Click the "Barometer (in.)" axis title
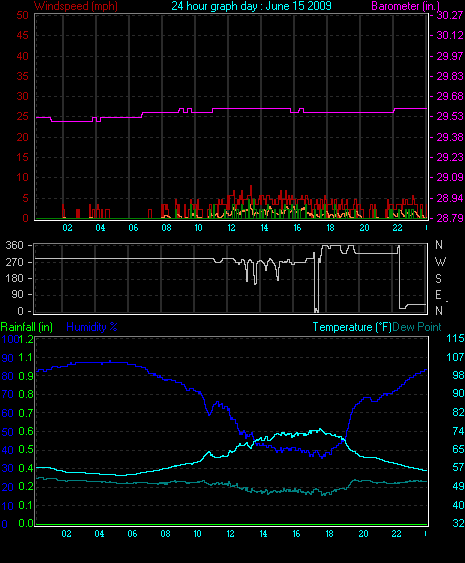The height and width of the screenshot is (563, 465). (405, 6)
